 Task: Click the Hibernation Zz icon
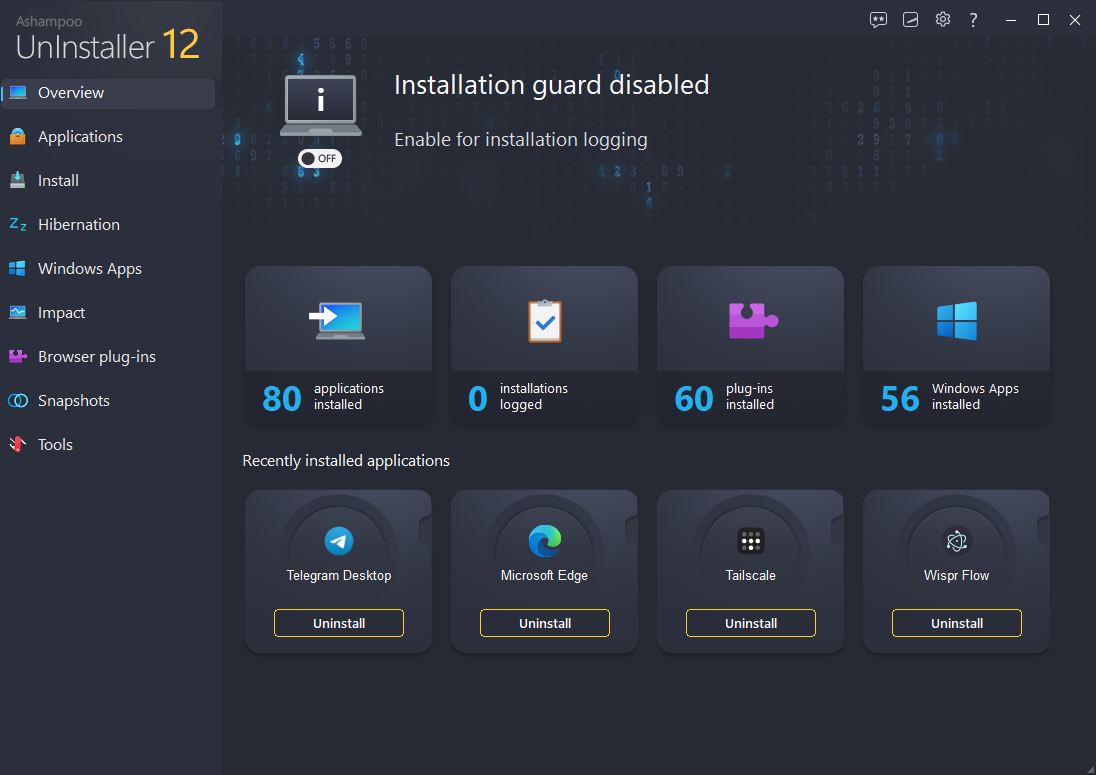18,225
